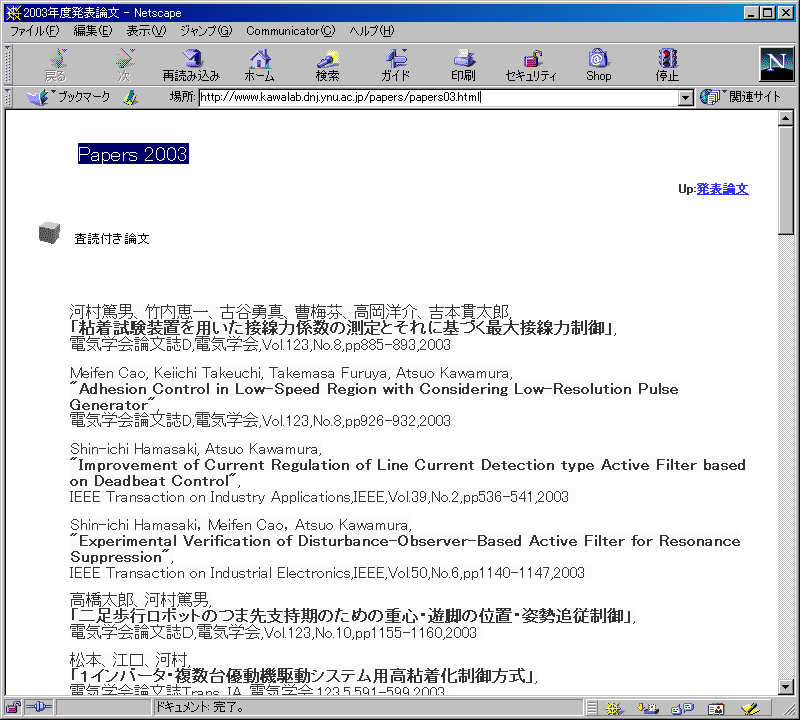
Task: Click the 査読付き論文 section label
Action: point(112,239)
